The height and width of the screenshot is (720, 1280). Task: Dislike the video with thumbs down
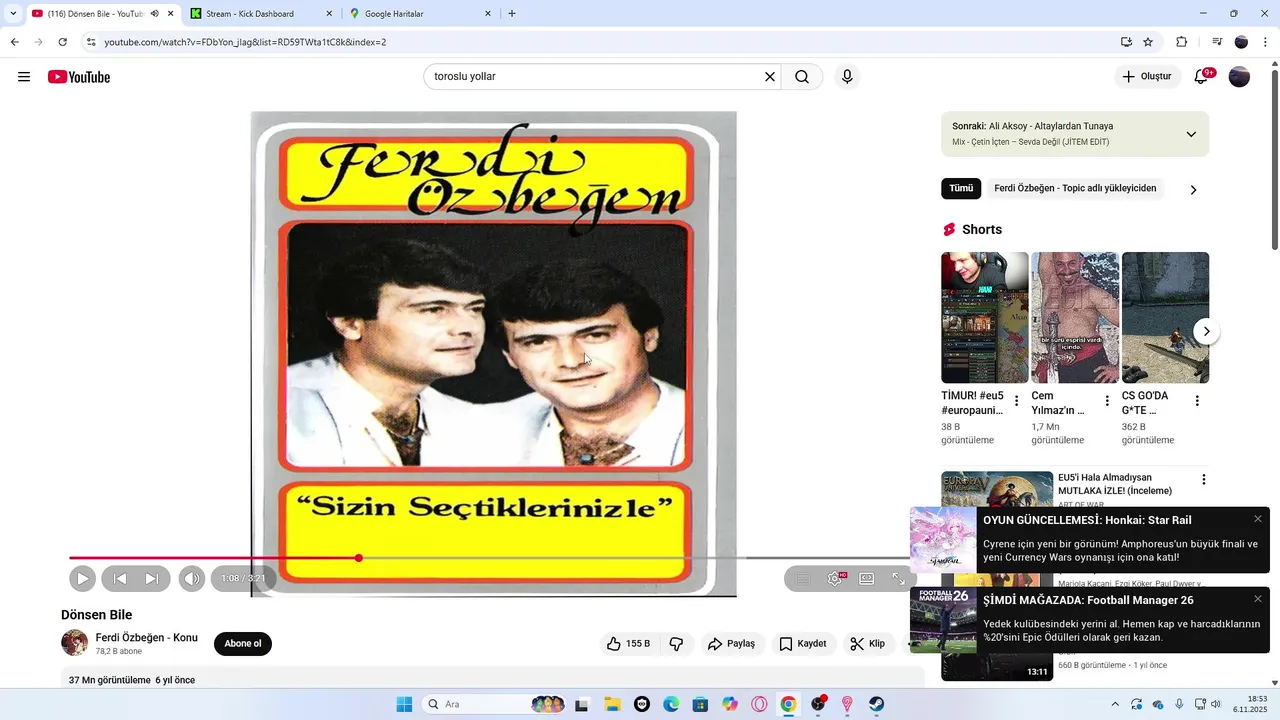(x=676, y=644)
